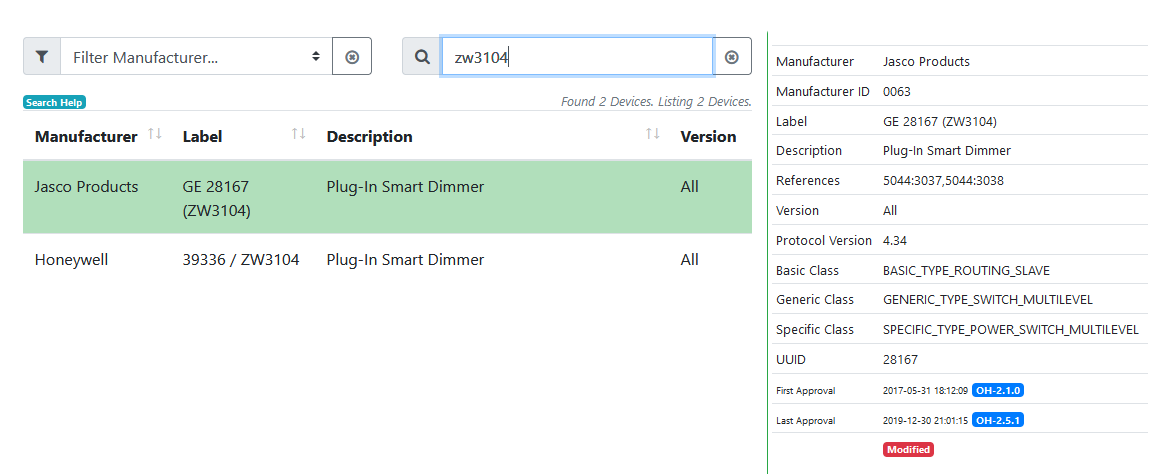
Task: Select the Honeywell 39336 / ZW3104 row
Action: (x=387, y=260)
